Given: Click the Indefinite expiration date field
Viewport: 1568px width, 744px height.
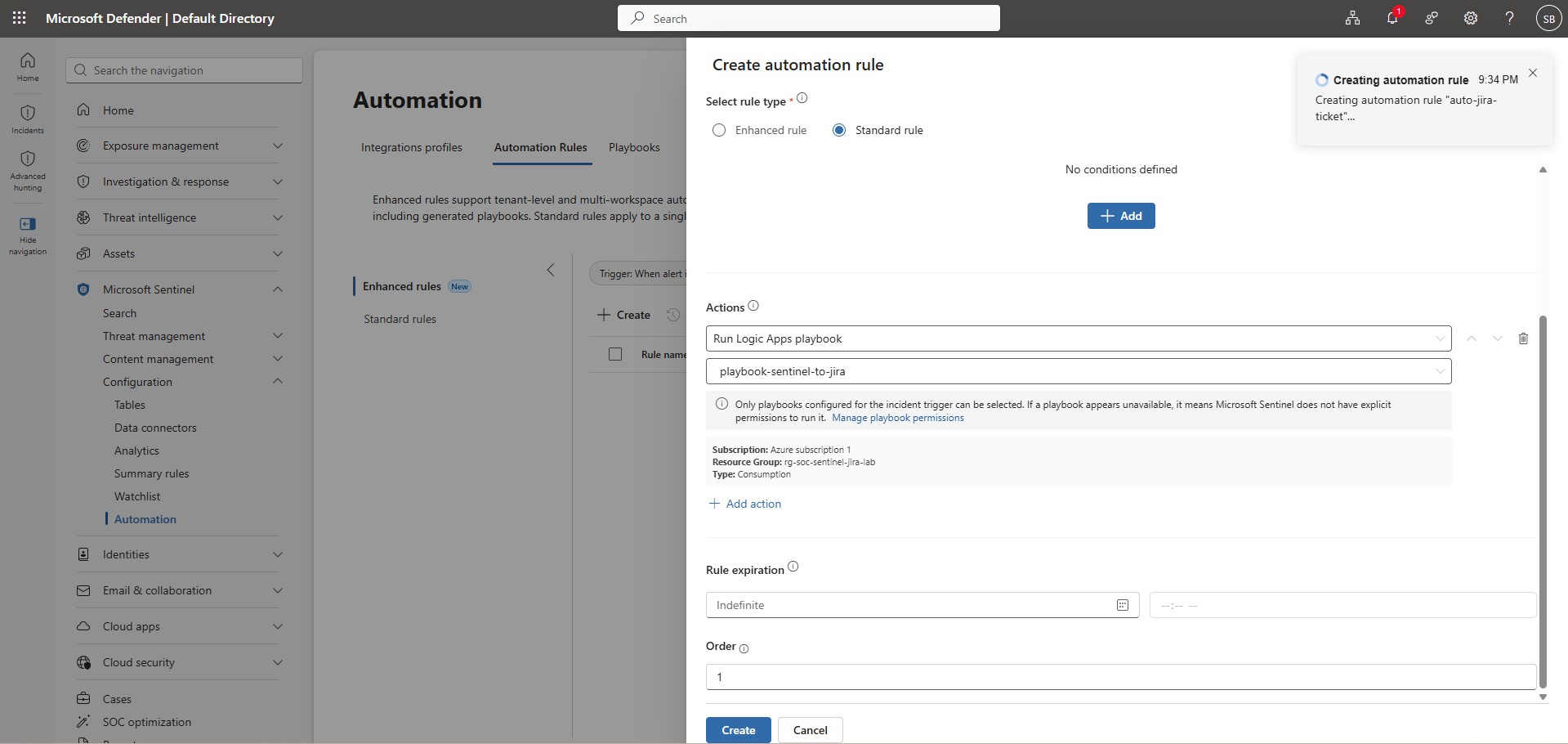Looking at the screenshot, I should point(922,605).
